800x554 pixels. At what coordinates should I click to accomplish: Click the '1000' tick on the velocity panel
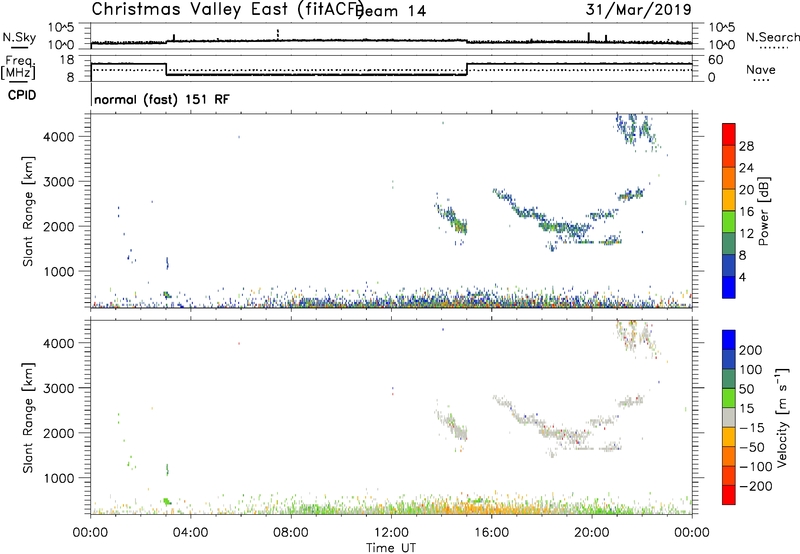(x=59, y=478)
